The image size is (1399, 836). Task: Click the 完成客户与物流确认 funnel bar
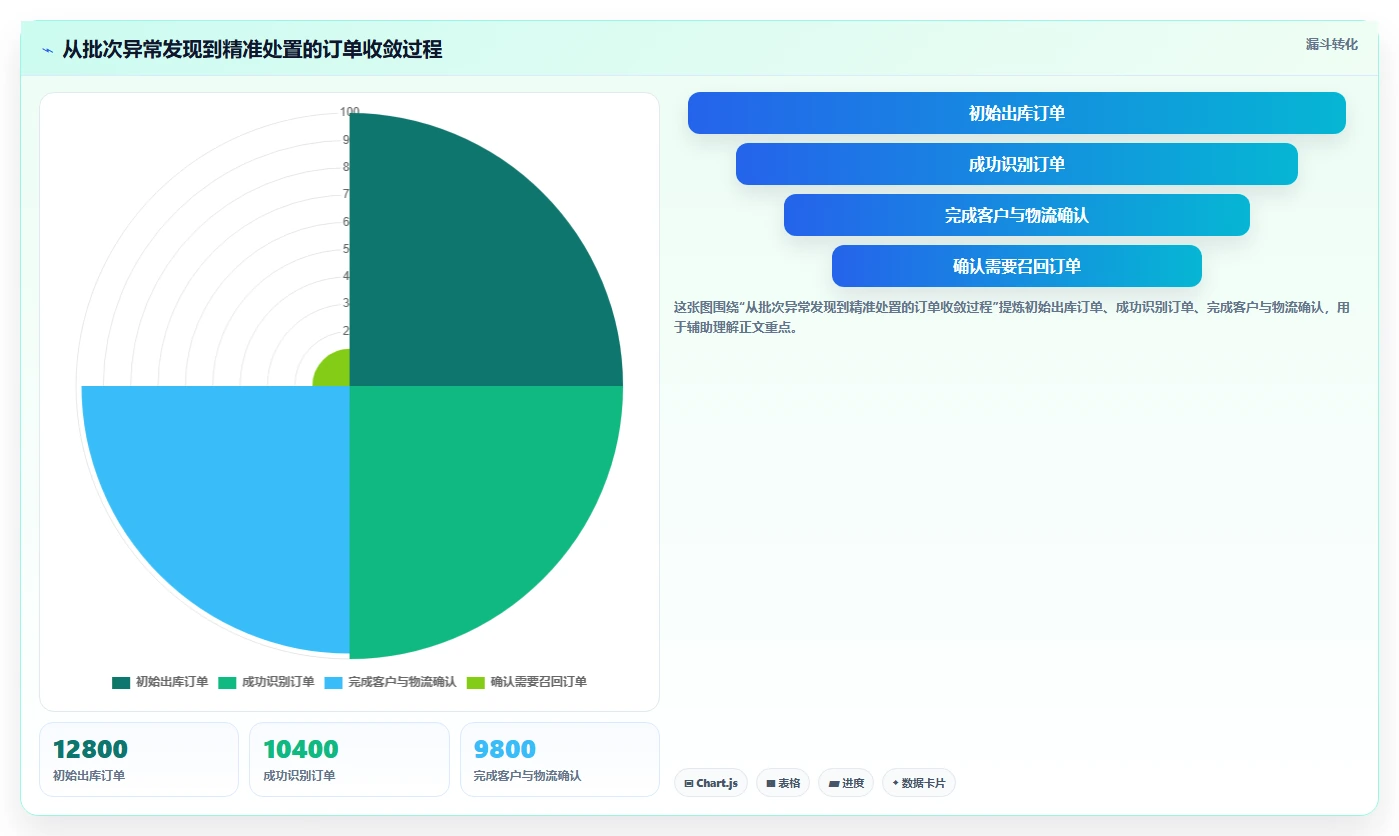(1016, 215)
